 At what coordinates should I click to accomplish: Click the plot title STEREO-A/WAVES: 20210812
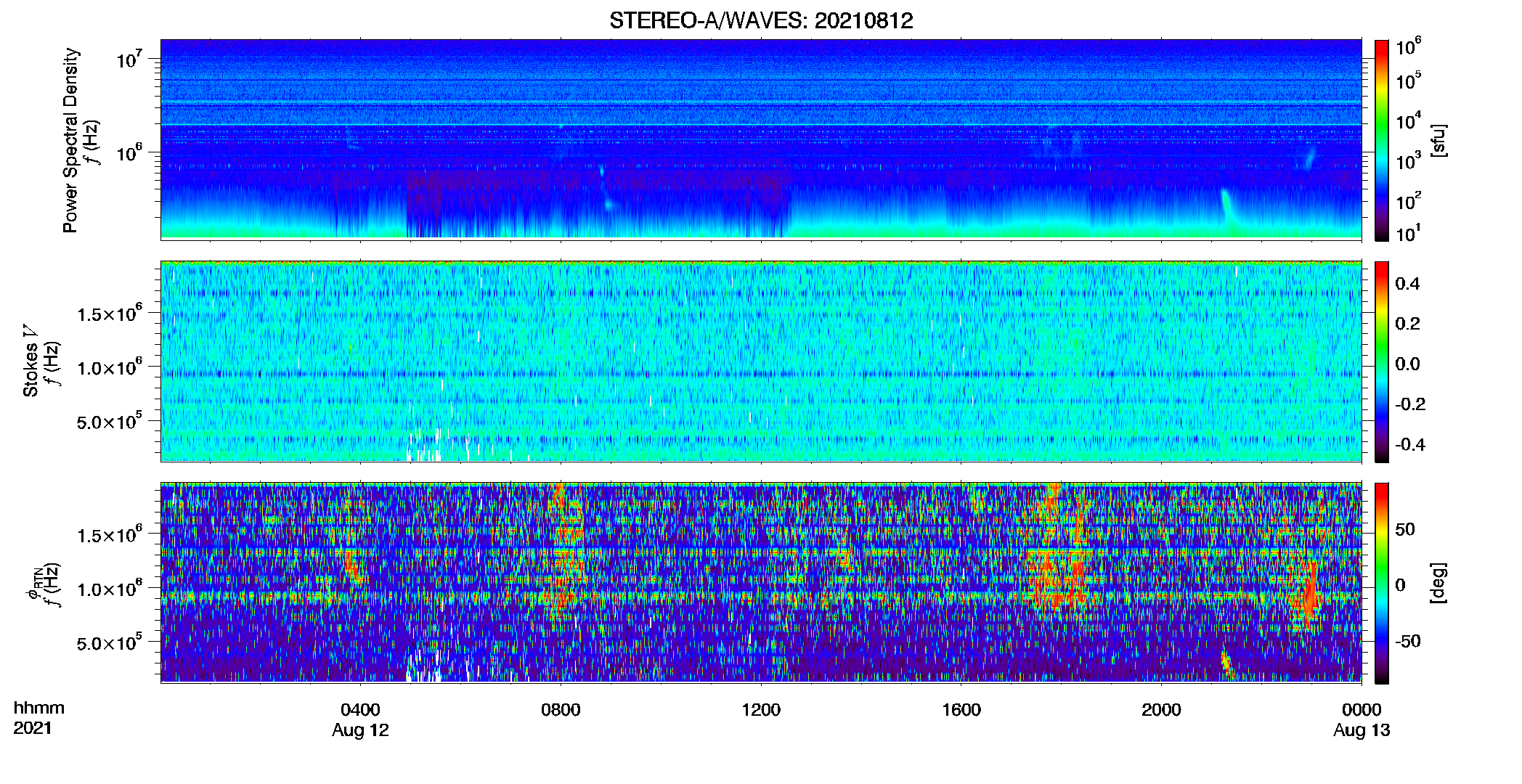click(x=761, y=21)
